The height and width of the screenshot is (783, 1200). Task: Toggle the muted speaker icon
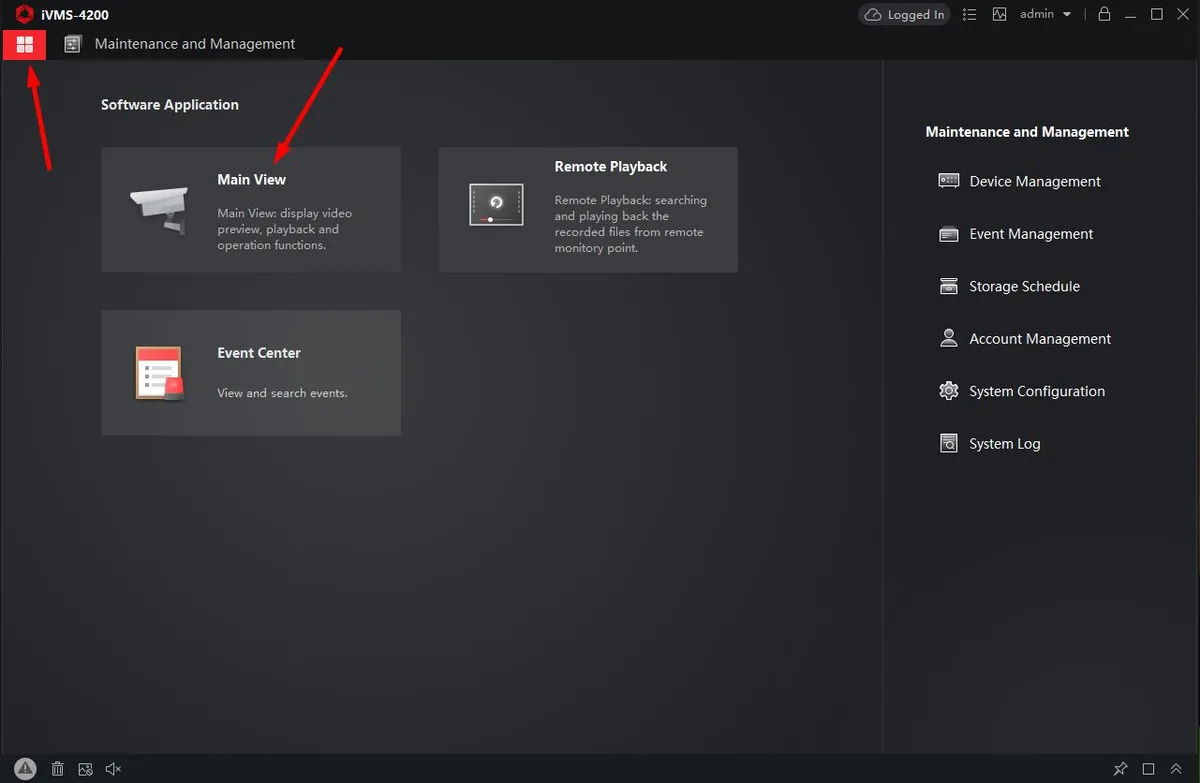point(113,769)
